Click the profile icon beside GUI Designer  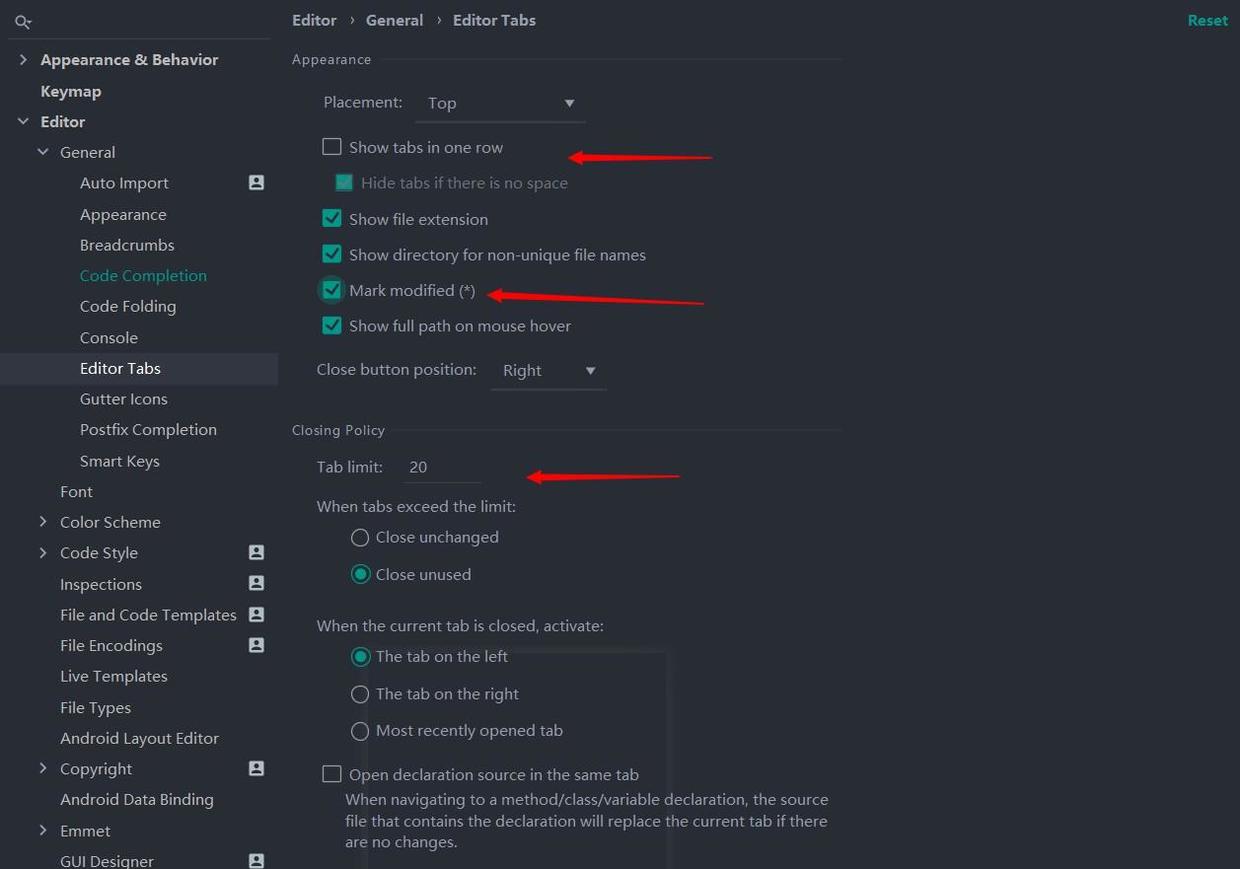coord(256,860)
